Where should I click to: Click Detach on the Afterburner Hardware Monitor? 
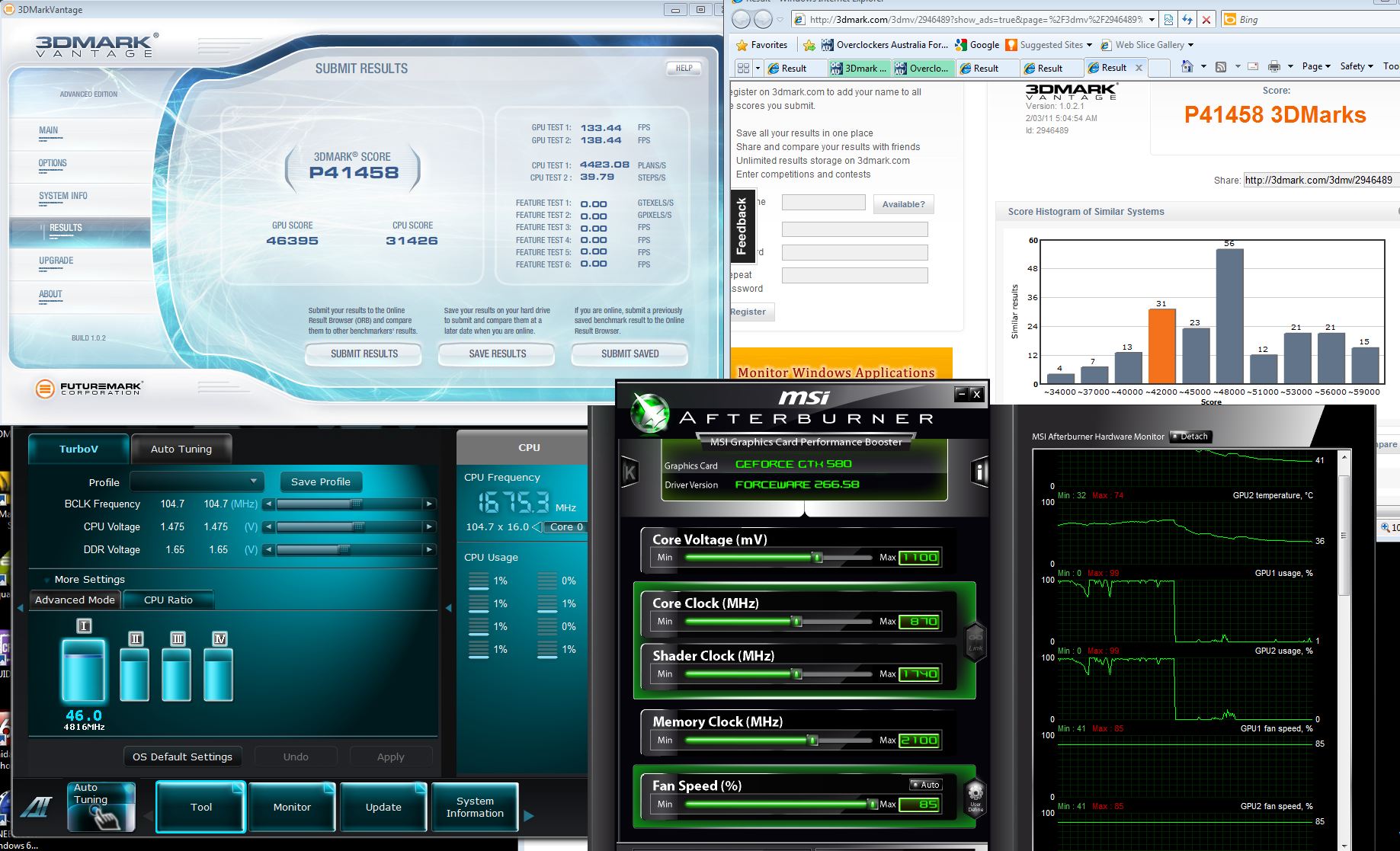1190,437
